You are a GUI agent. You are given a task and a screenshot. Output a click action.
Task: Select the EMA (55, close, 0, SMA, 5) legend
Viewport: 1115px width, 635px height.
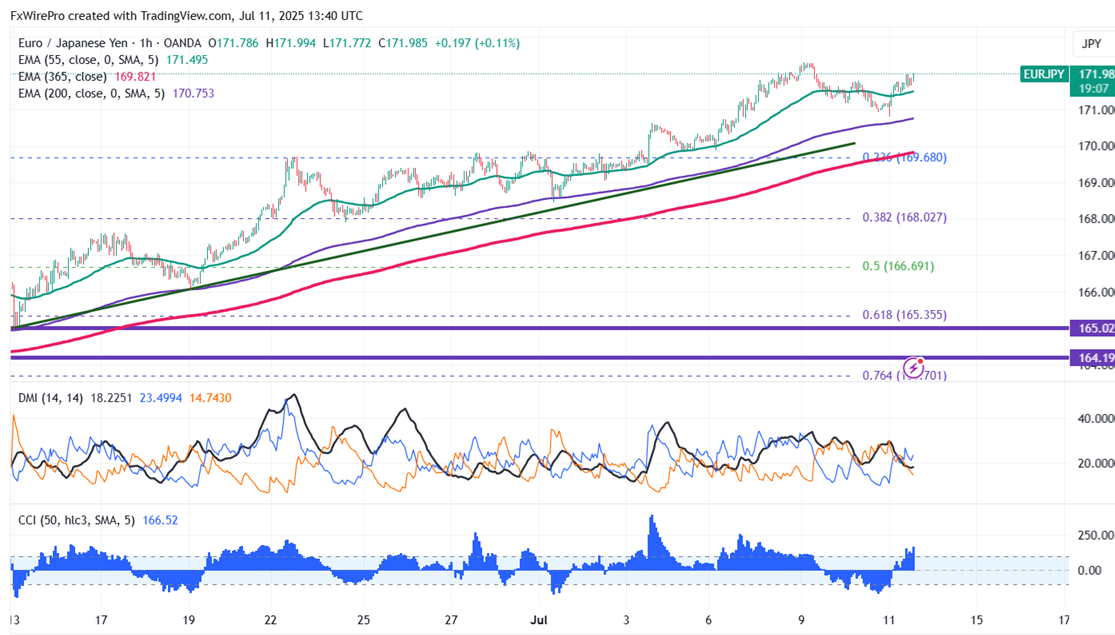[x=88, y=60]
